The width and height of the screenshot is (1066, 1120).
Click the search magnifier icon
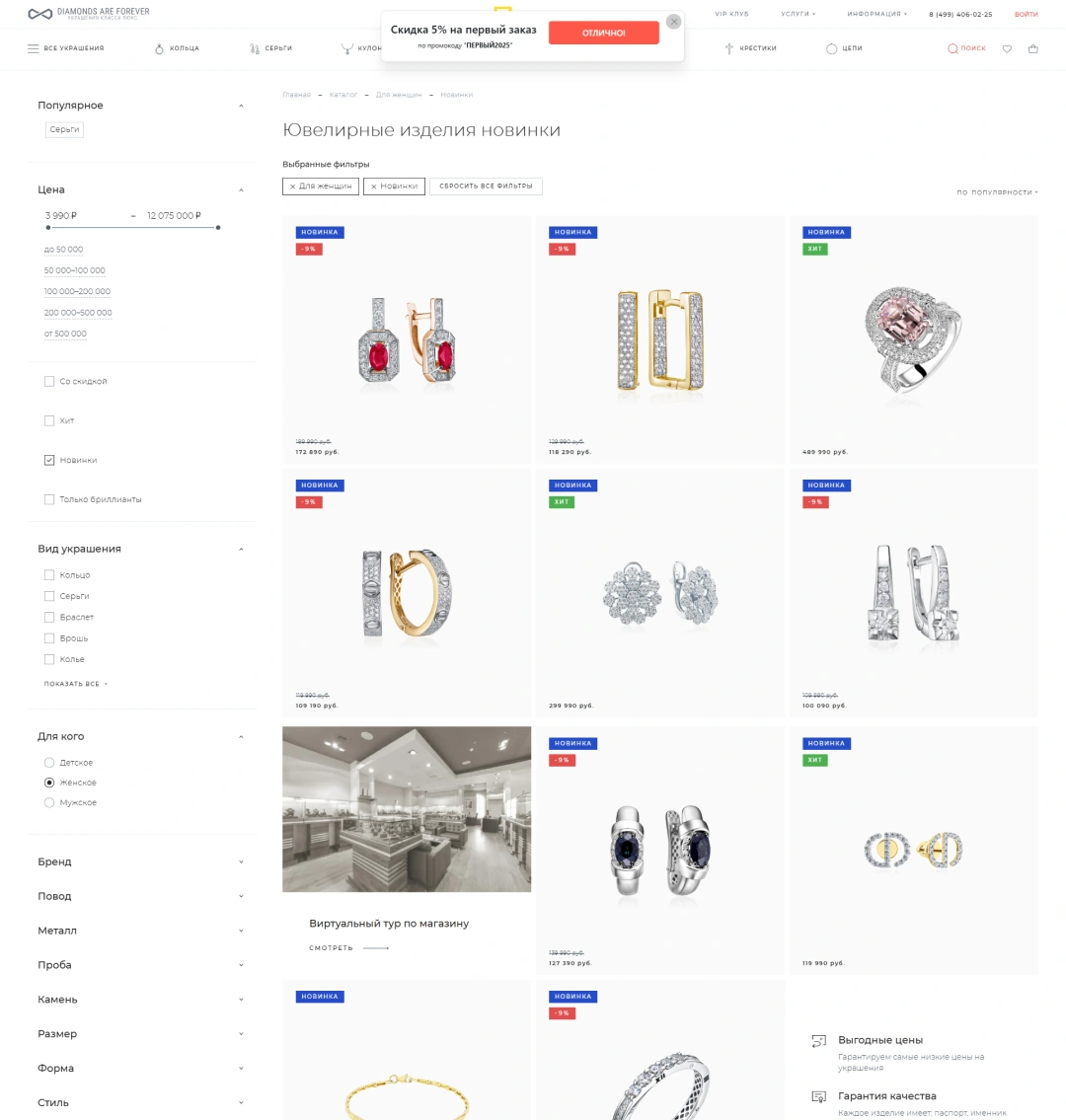point(952,48)
